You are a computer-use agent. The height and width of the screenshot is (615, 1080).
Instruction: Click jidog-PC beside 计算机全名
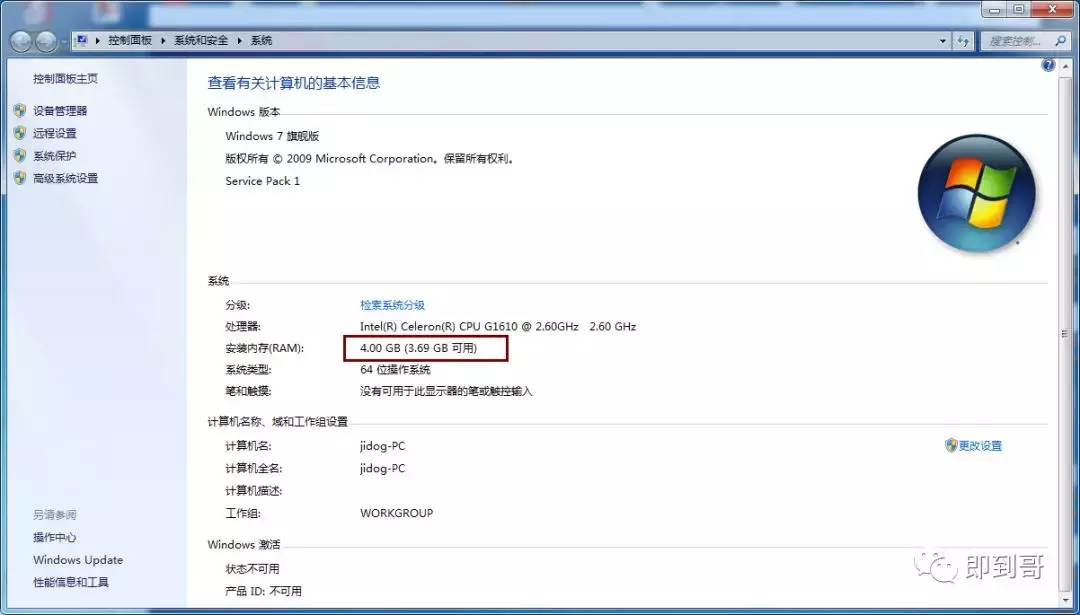point(382,468)
